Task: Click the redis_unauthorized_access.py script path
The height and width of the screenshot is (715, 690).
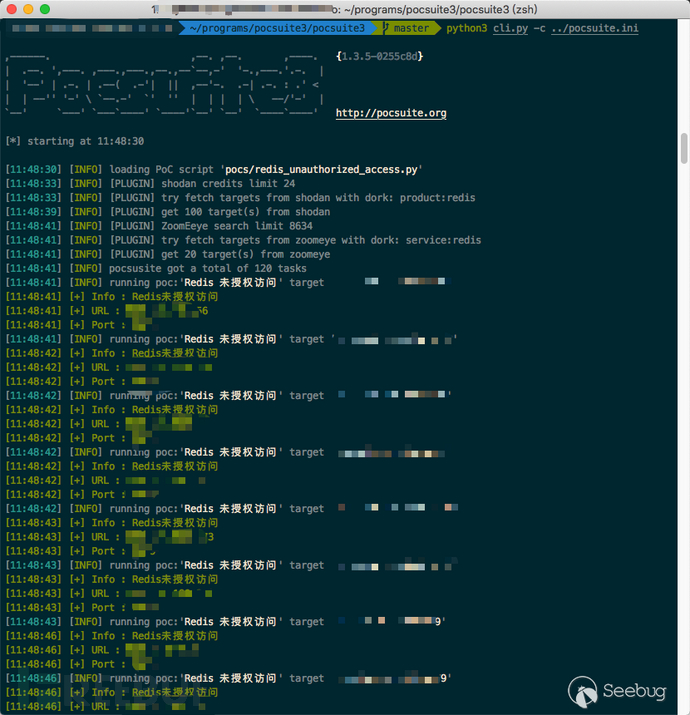Action: [321, 170]
